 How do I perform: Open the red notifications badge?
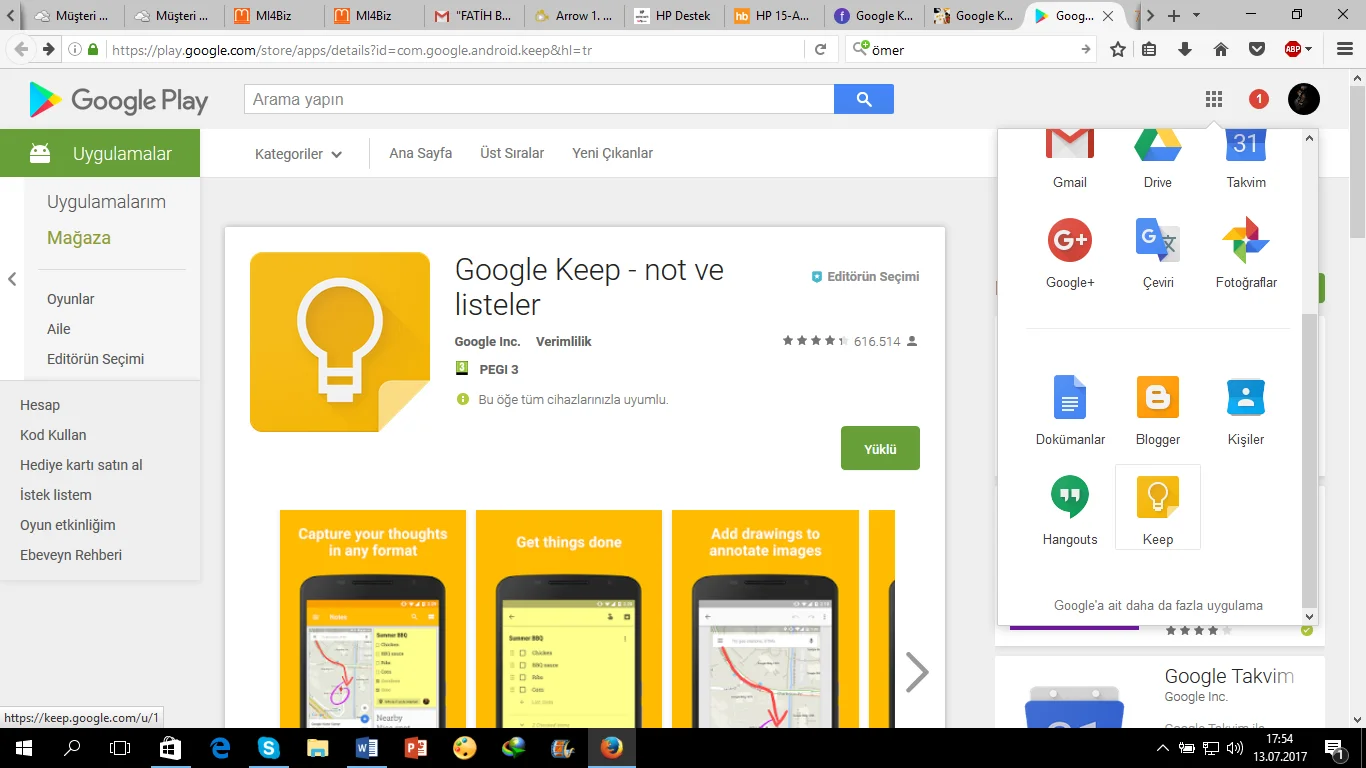coord(1258,99)
